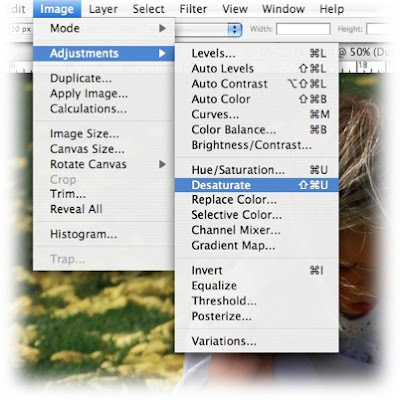Viewport: 400px width, 400px height.
Task: Apply Invert adjustment
Action: coord(257,270)
